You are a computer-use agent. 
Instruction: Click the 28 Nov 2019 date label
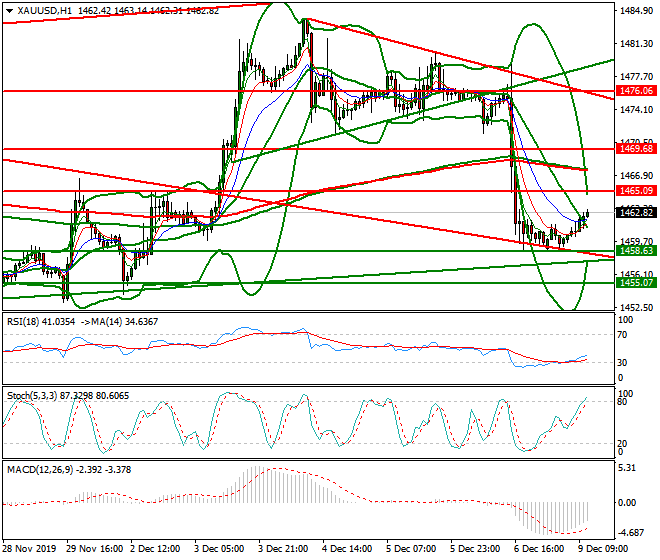click(30, 549)
